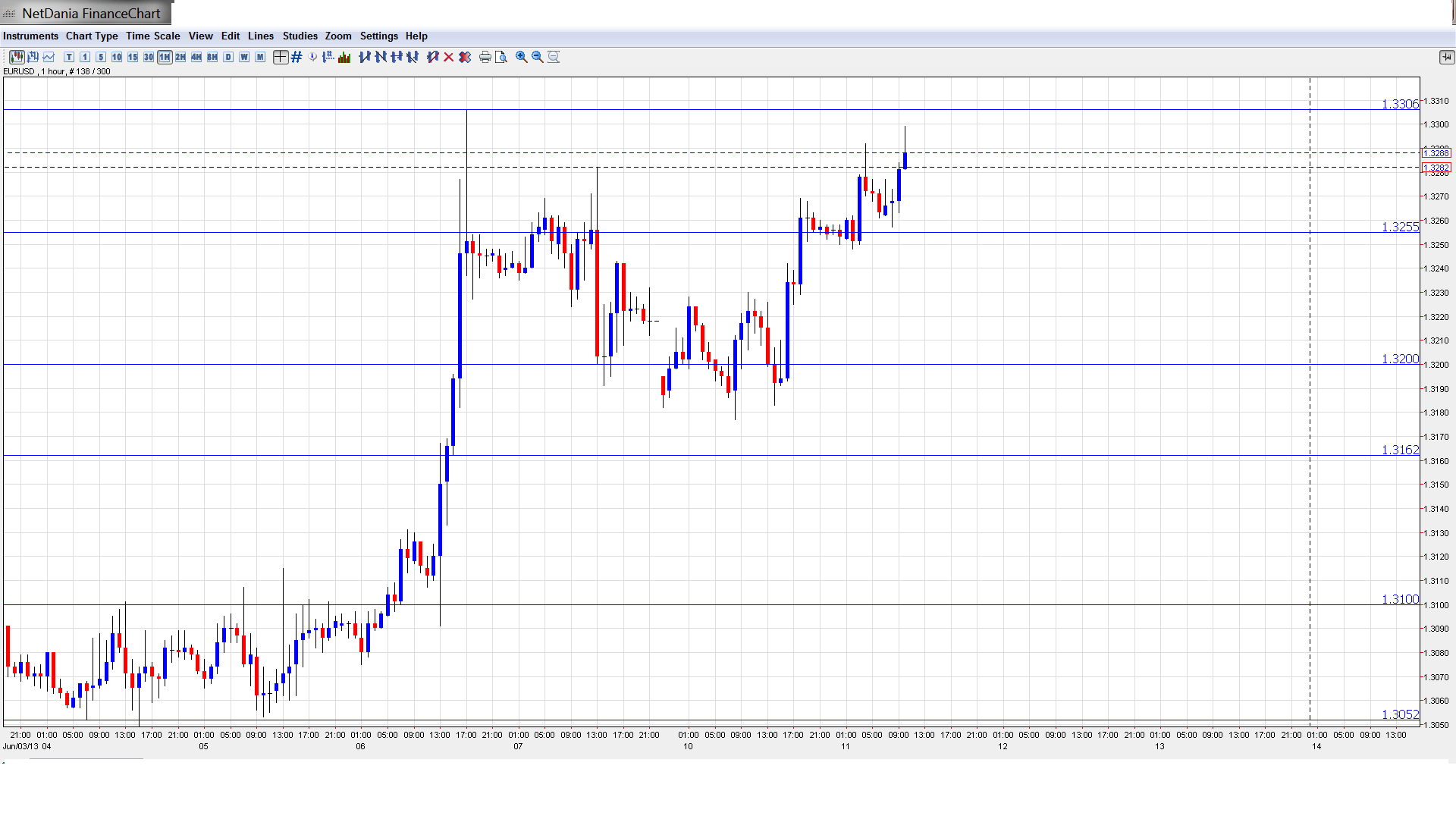Click the top-right panel toggle icon
The image size is (1456, 819).
pos(1446,57)
